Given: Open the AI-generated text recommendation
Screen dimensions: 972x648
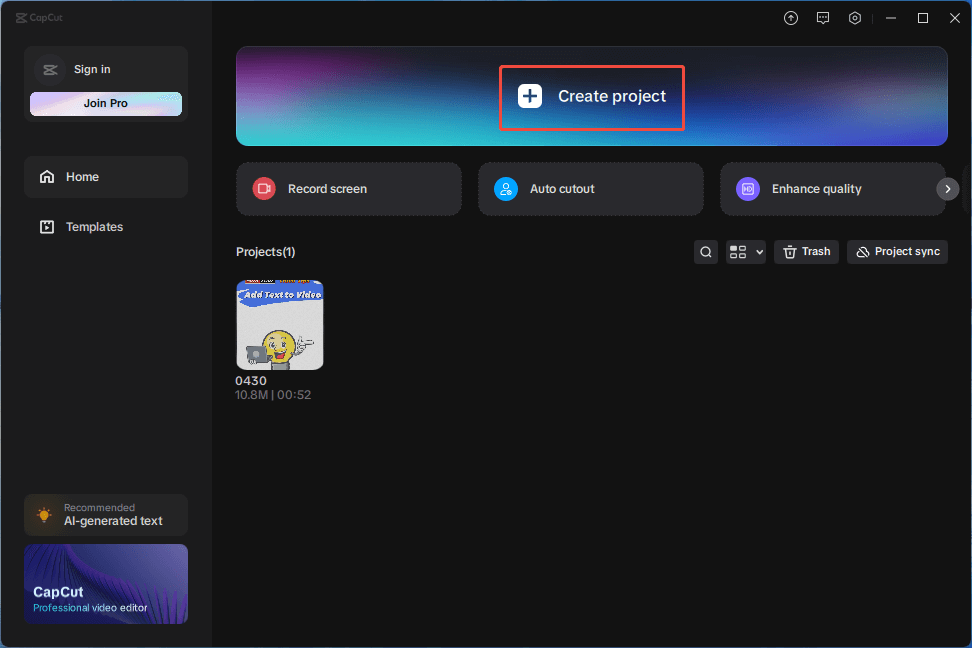Looking at the screenshot, I should pos(105,514).
